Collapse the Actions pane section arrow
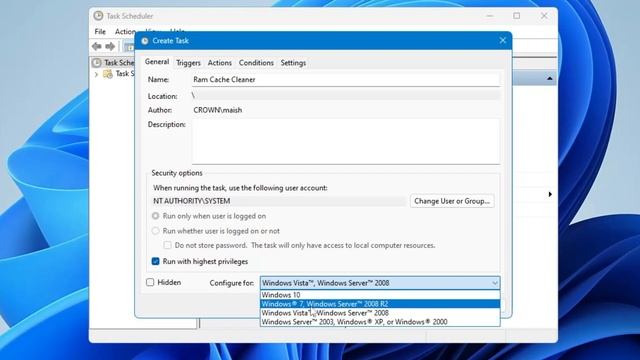Image resolution: width=640 pixels, height=360 pixels. 550,78
